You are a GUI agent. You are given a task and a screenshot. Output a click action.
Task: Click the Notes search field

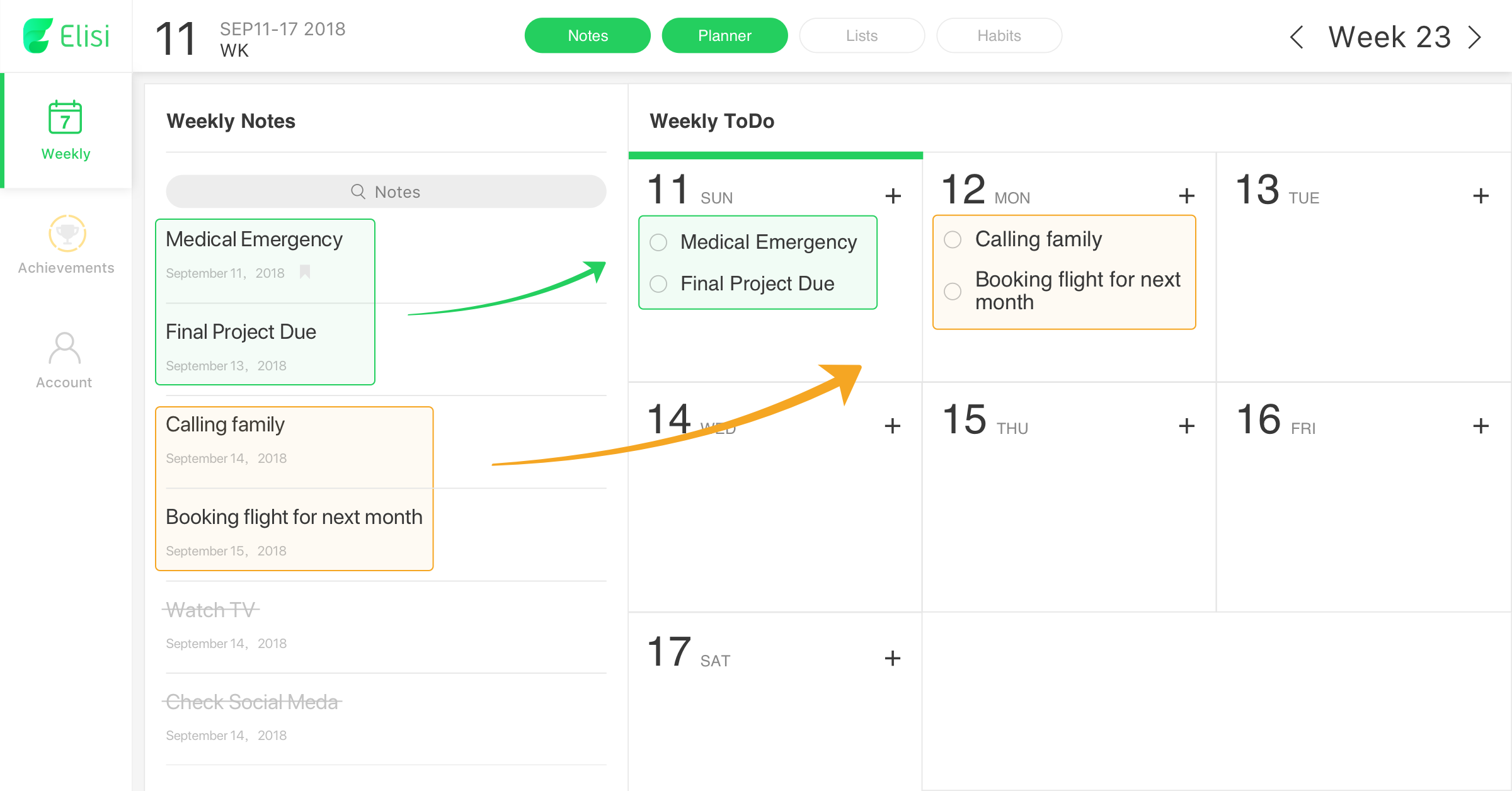386,191
